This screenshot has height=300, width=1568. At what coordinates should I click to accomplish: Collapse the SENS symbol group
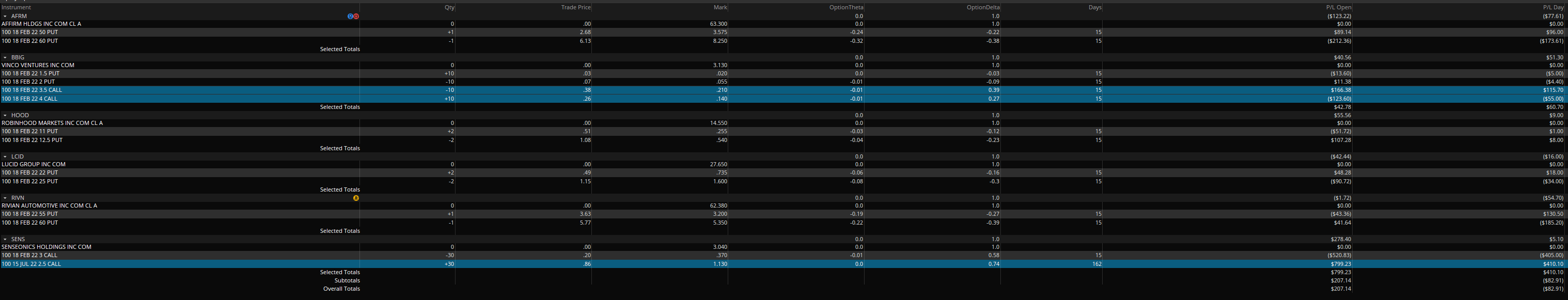coord(5,239)
